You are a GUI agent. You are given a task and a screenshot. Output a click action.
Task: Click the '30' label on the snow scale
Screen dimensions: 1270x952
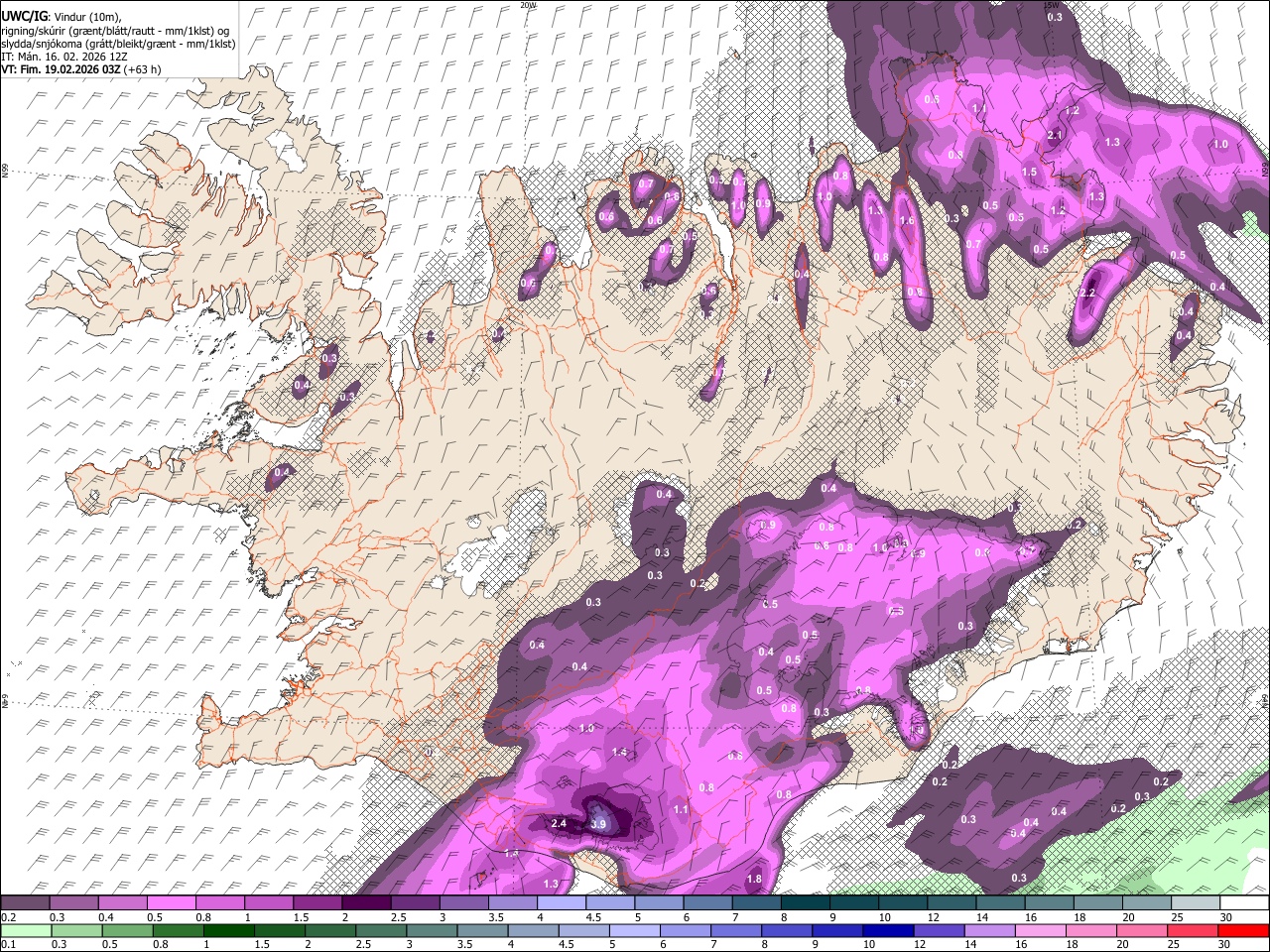1226,917
